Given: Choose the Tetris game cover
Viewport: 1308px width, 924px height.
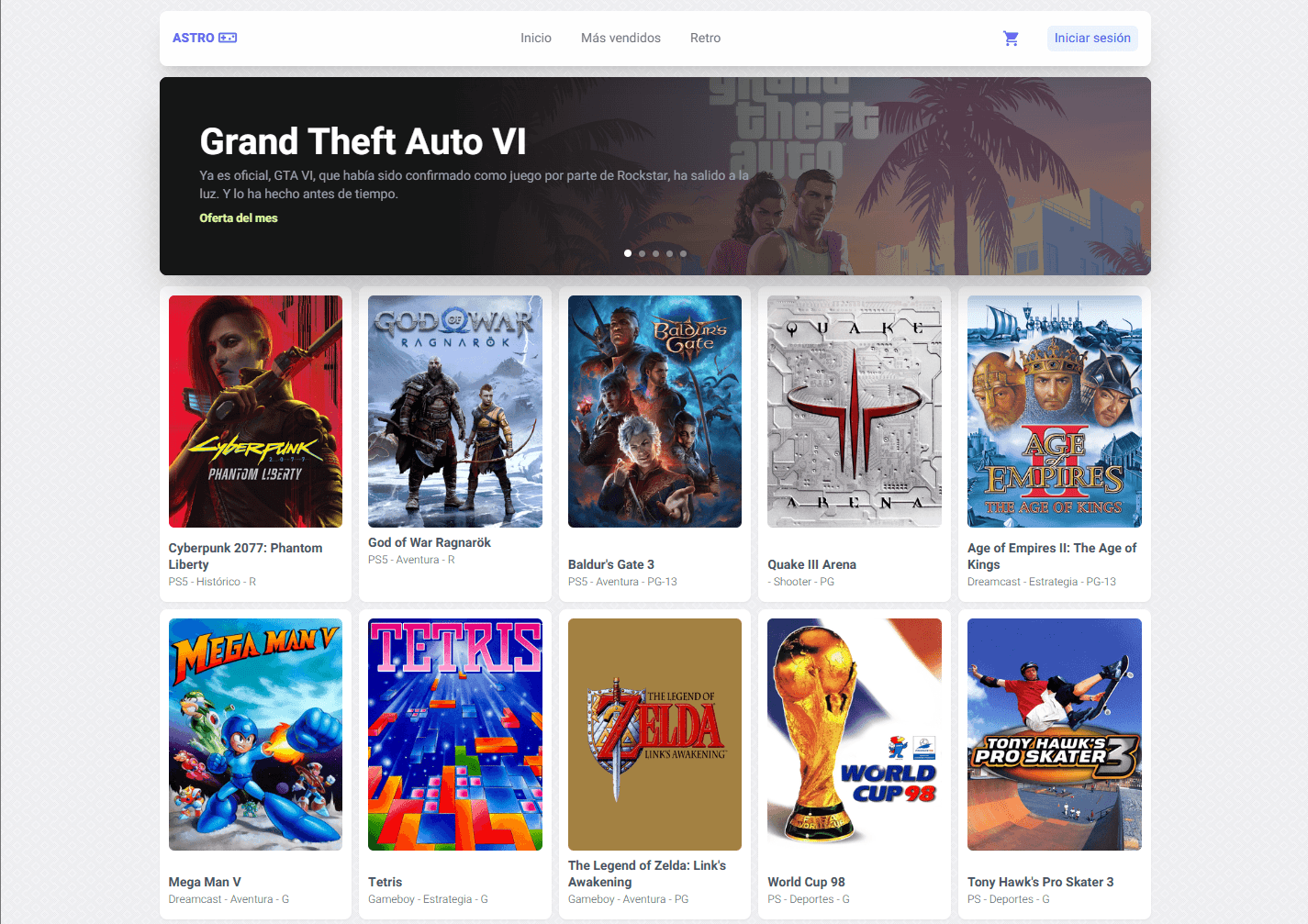Looking at the screenshot, I should (455, 734).
